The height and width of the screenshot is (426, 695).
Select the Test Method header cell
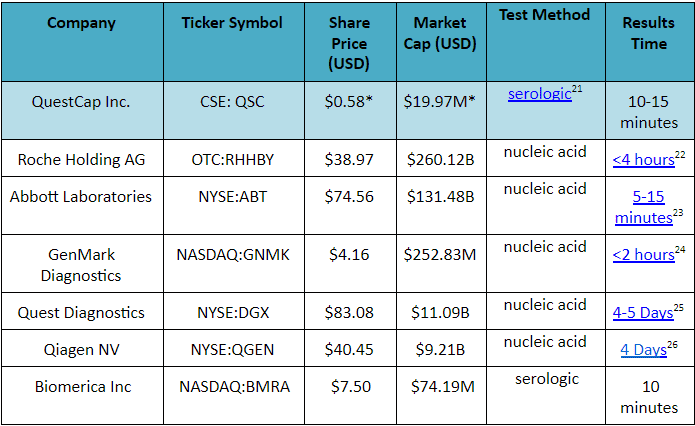pos(546,42)
